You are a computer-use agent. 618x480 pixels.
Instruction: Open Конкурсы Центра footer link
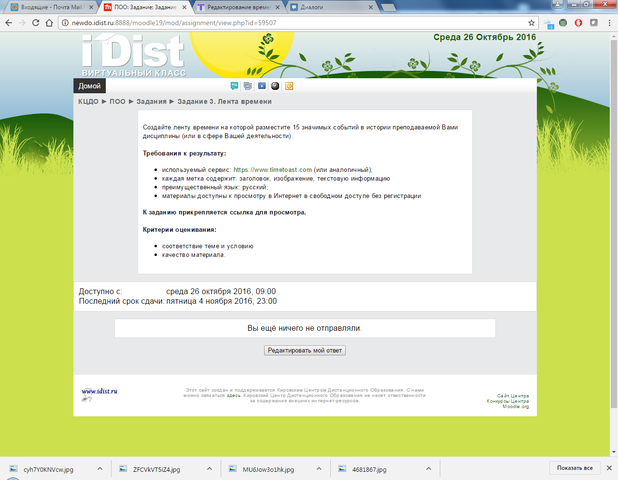[508, 401]
